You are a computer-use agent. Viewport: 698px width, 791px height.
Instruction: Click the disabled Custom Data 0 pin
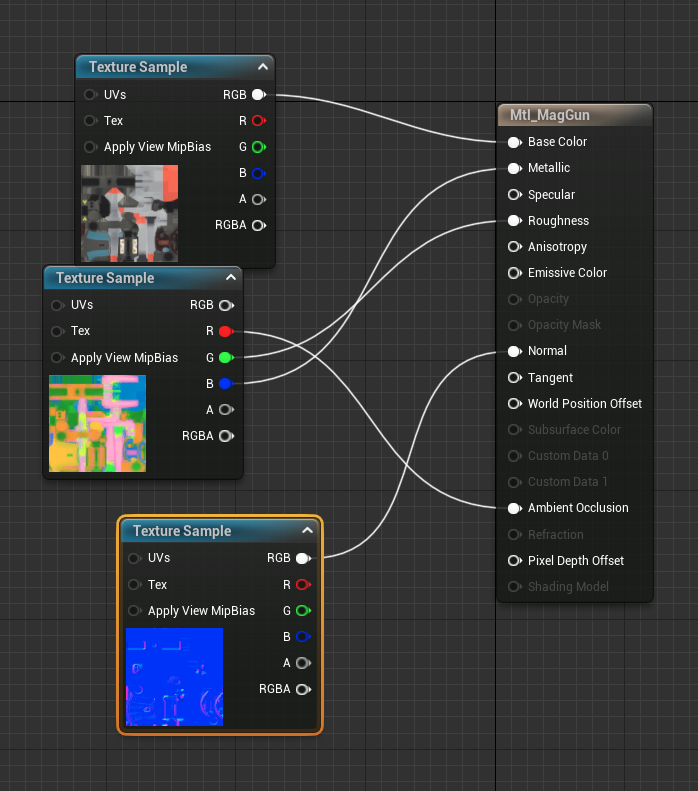[514, 456]
